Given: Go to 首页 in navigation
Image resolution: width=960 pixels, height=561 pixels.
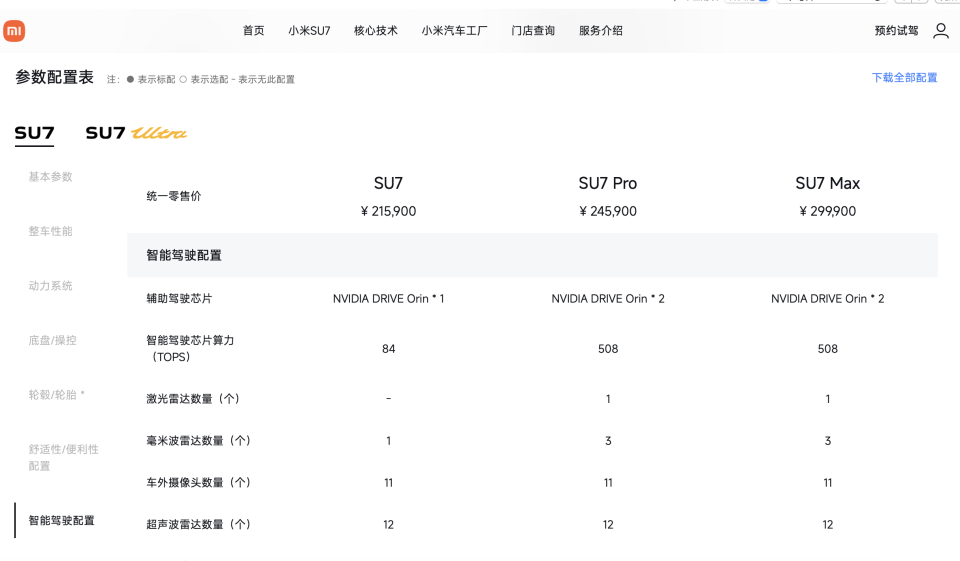Looking at the screenshot, I should tap(253, 31).
